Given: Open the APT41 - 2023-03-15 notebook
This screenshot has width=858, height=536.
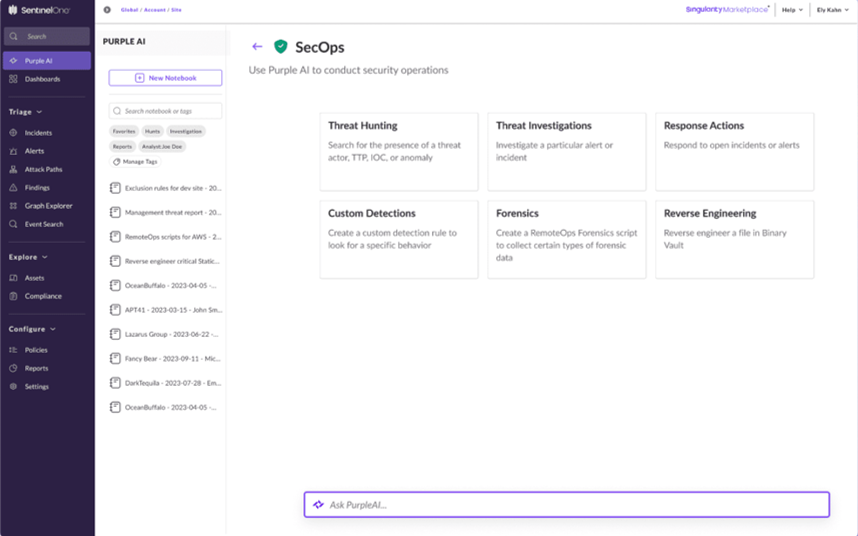Looking at the screenshot, I should [x=166, y=310].
